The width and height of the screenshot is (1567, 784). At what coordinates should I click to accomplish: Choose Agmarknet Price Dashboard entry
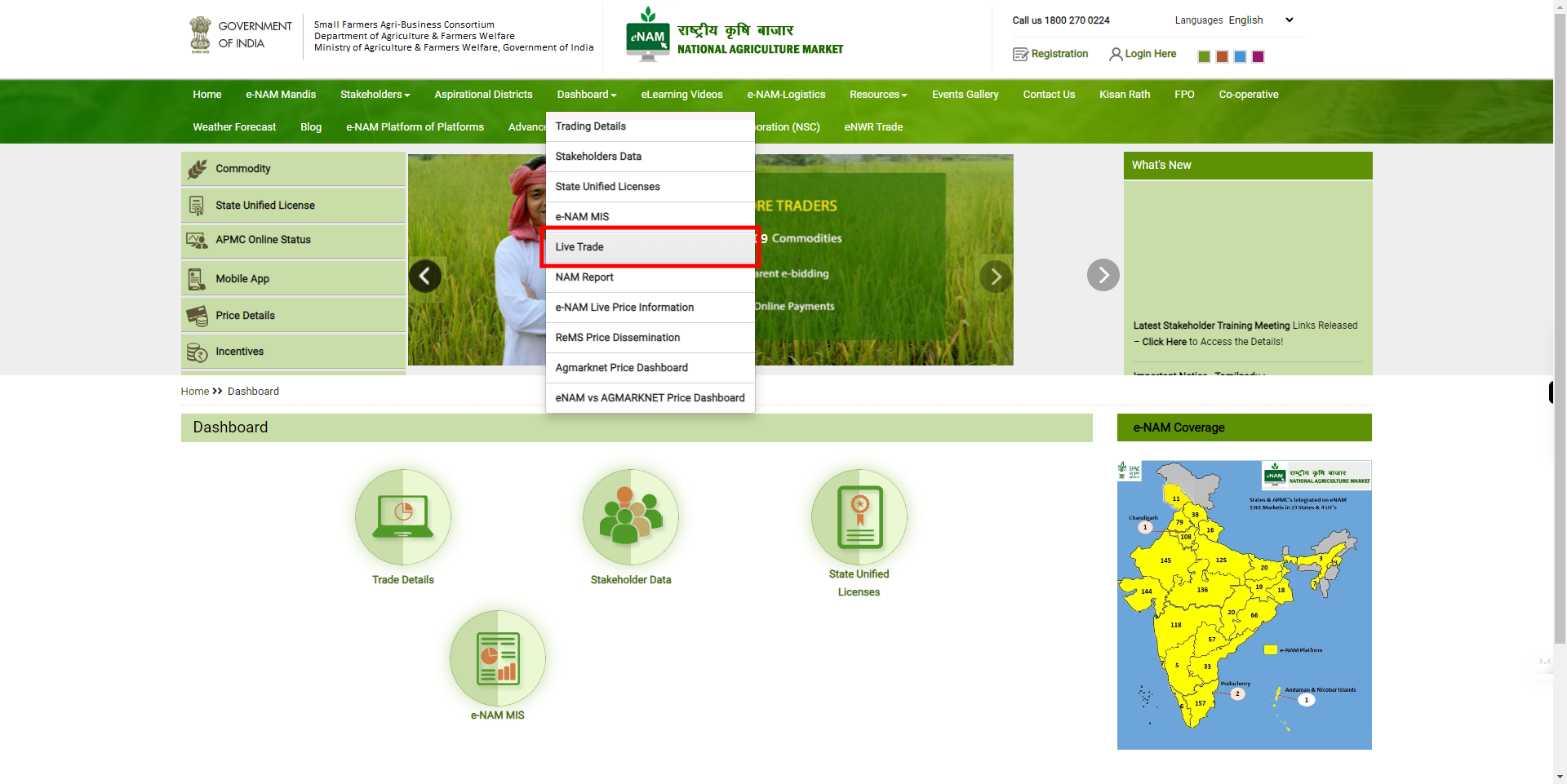pos(650,368)
